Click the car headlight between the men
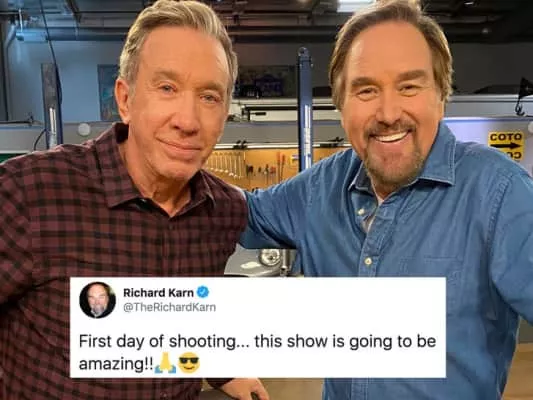The width and height of the screenshot is (533, 400). pos(270,257)
